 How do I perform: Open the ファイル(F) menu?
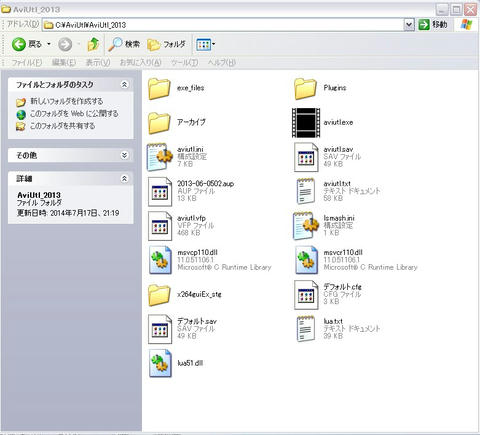coord(26,62)
